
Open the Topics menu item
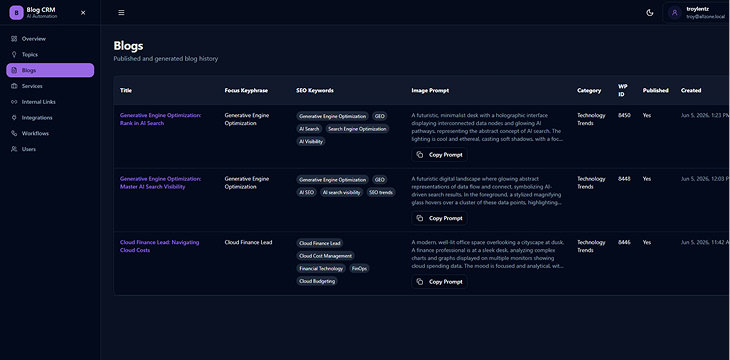point(50,54)
